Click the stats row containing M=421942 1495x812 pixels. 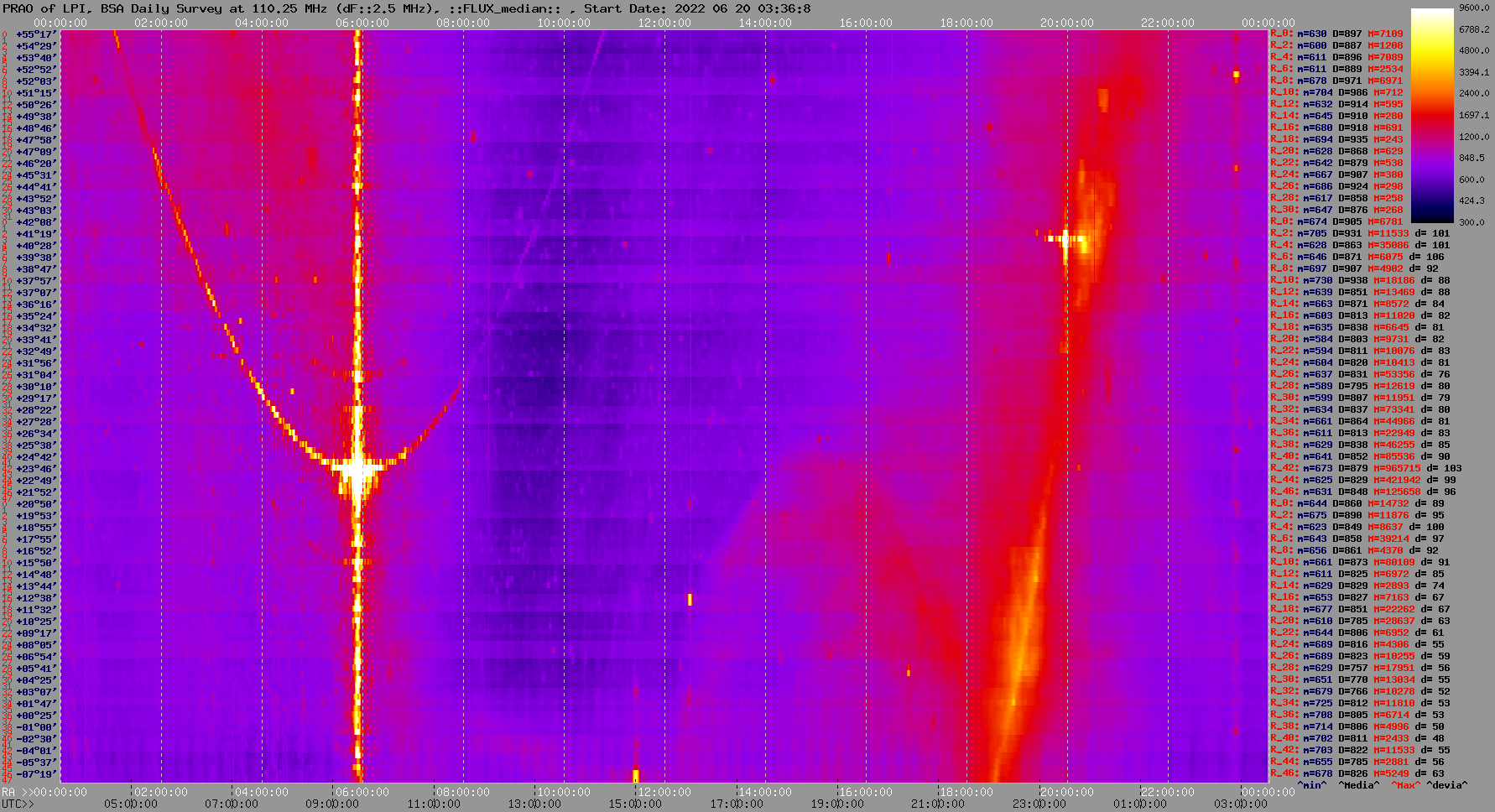[x=1363, y=480]
